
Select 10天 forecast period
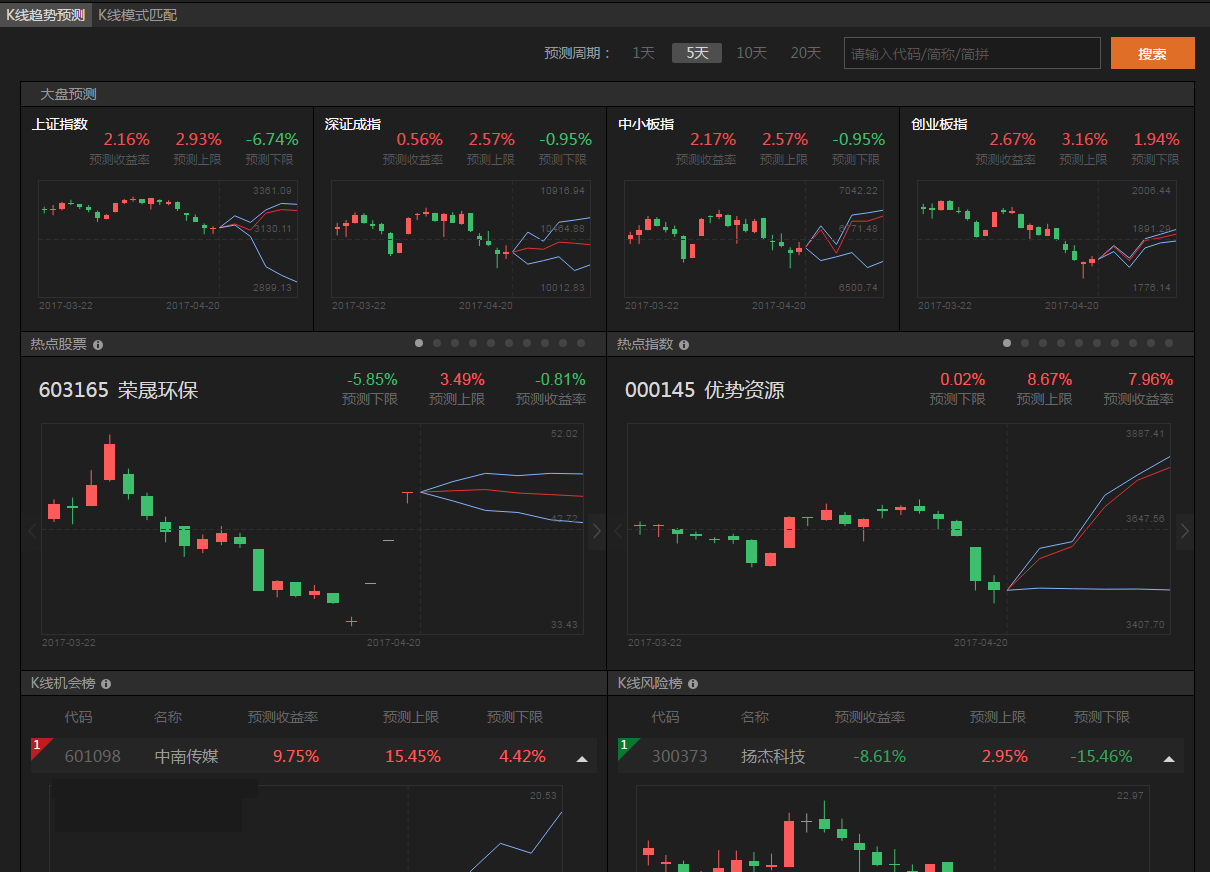pyautogui.click(x=752, y=53)
